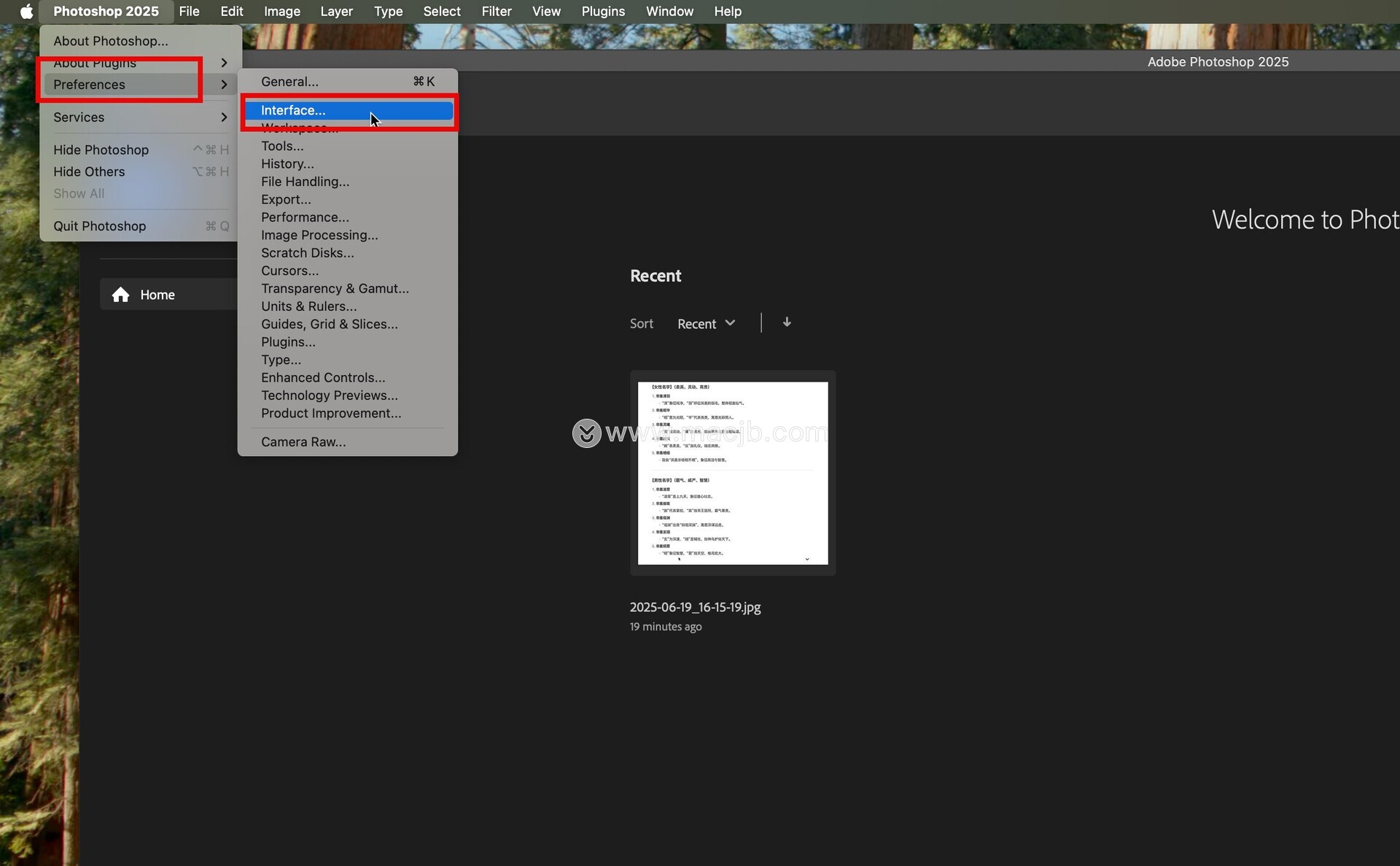Screen dimensions: 1400x866
Task: Click file name 2025-06-19_16-15-19.jpg
Action: tap(695, 607)
